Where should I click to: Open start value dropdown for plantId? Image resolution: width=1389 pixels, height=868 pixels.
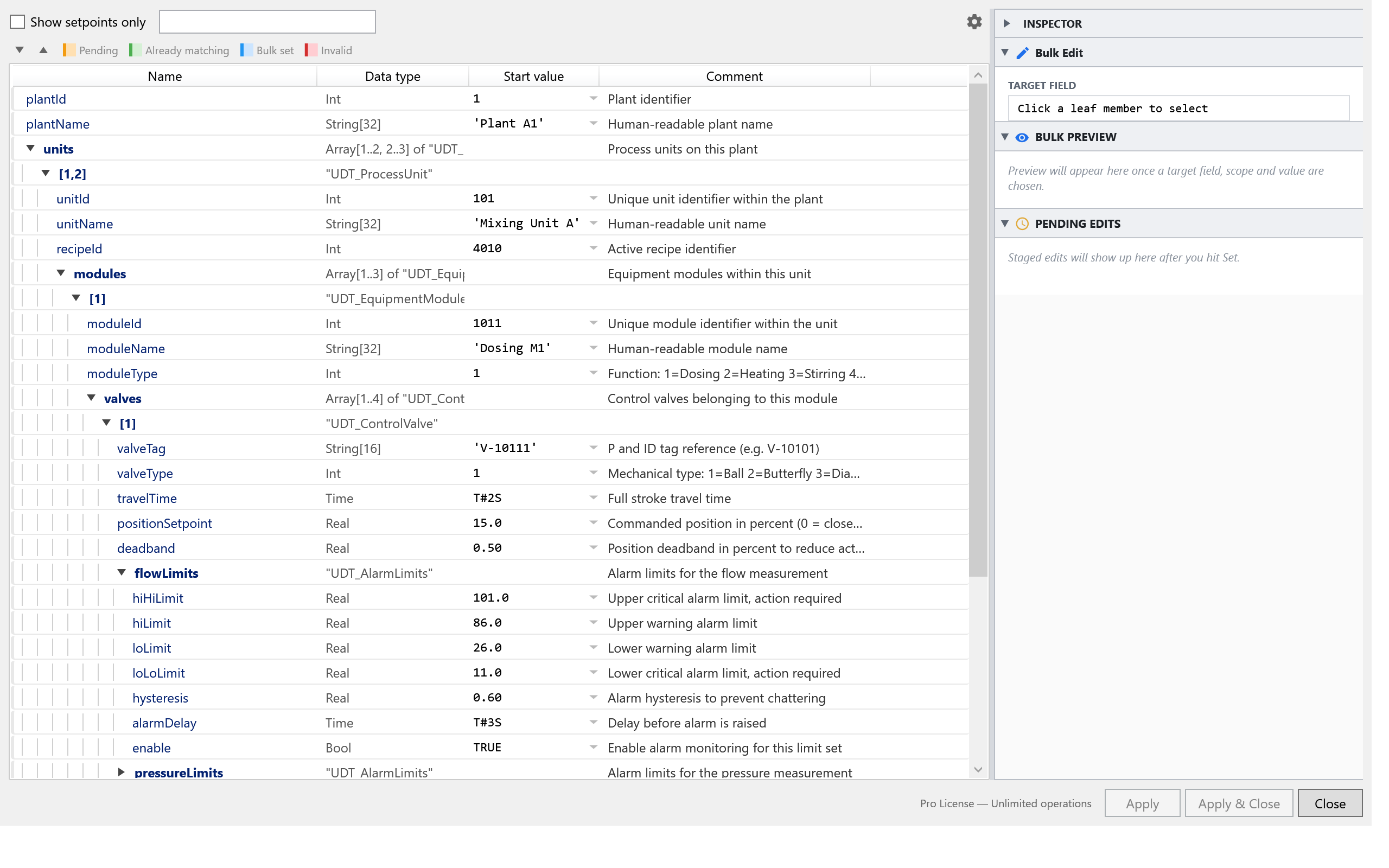click(594, 99)
